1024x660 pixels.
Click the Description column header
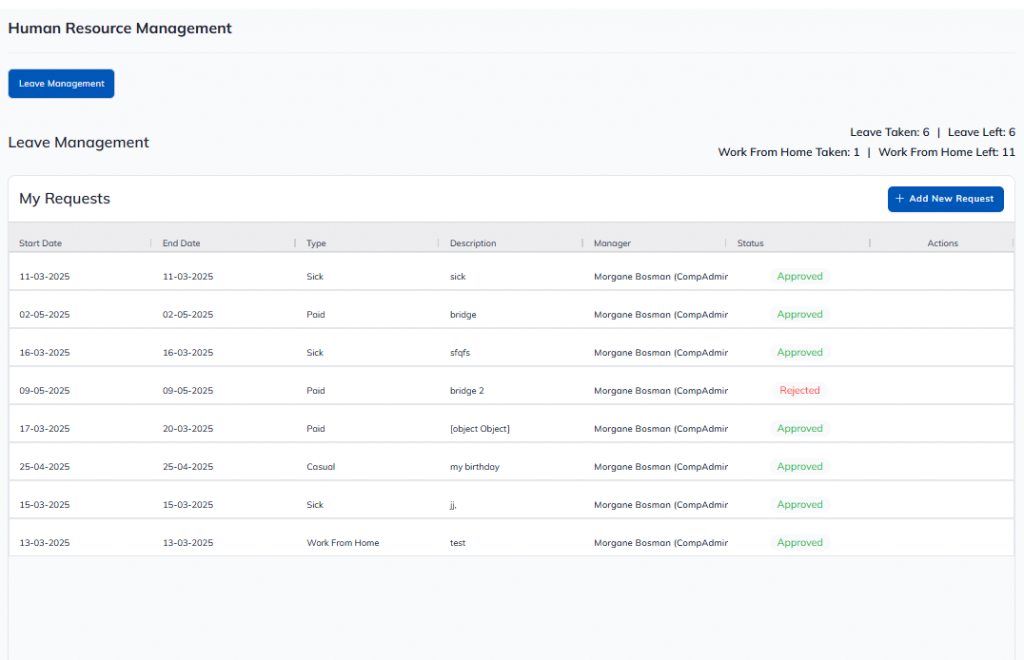(x=473, y=243)
